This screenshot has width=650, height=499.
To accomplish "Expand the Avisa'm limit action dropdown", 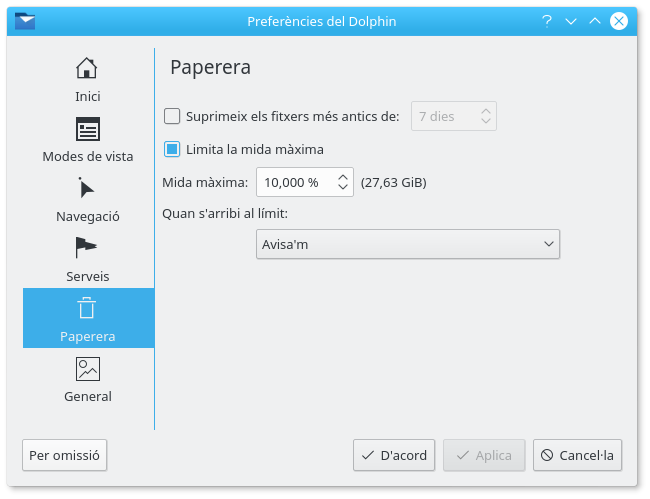I will click(408, 244).
